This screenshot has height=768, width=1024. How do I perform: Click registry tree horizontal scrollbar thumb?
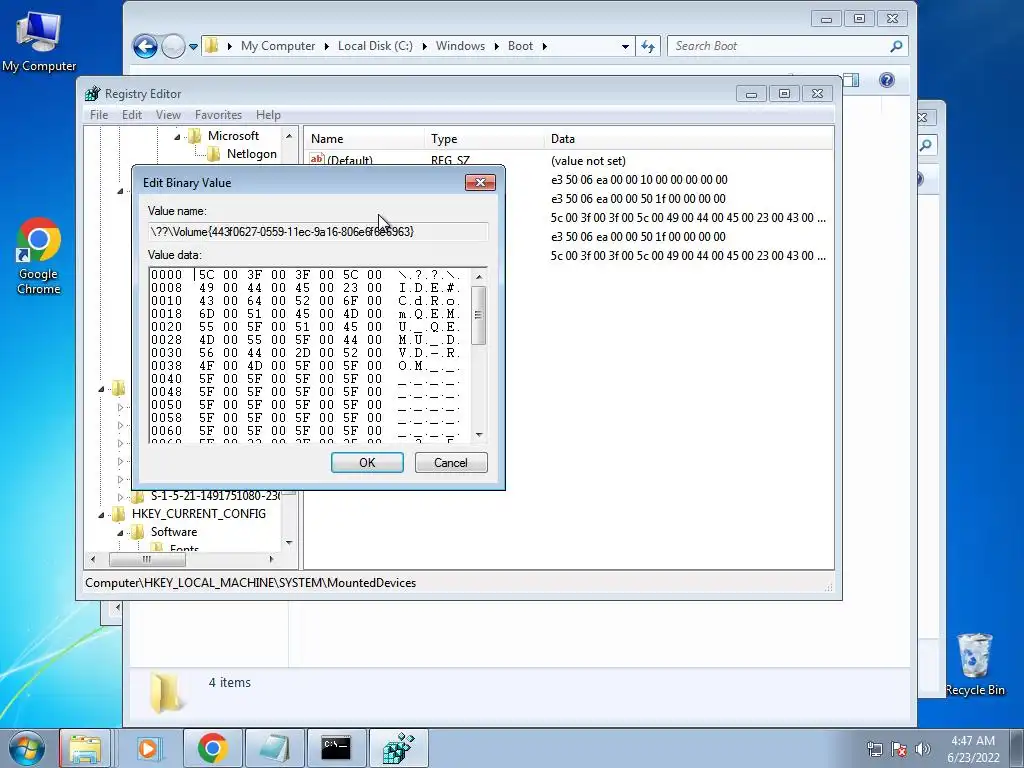(147, 560)
